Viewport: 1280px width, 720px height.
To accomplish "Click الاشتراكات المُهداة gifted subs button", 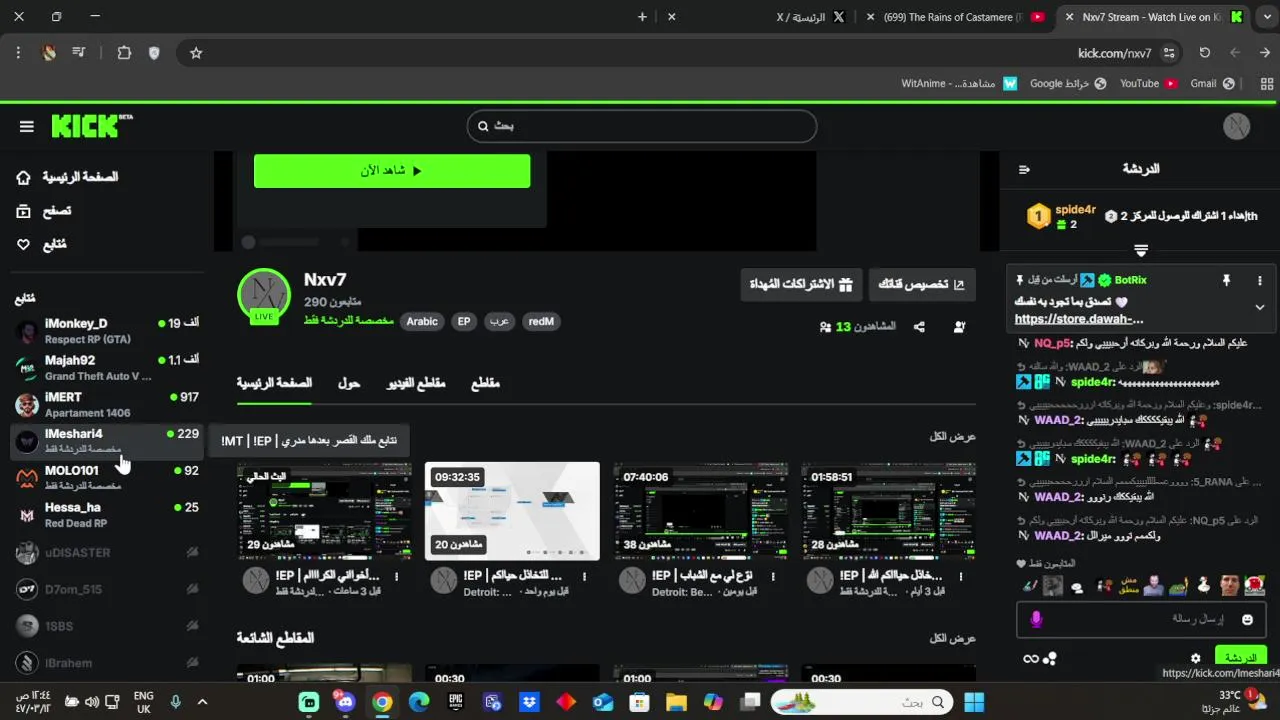I will 801,284.
